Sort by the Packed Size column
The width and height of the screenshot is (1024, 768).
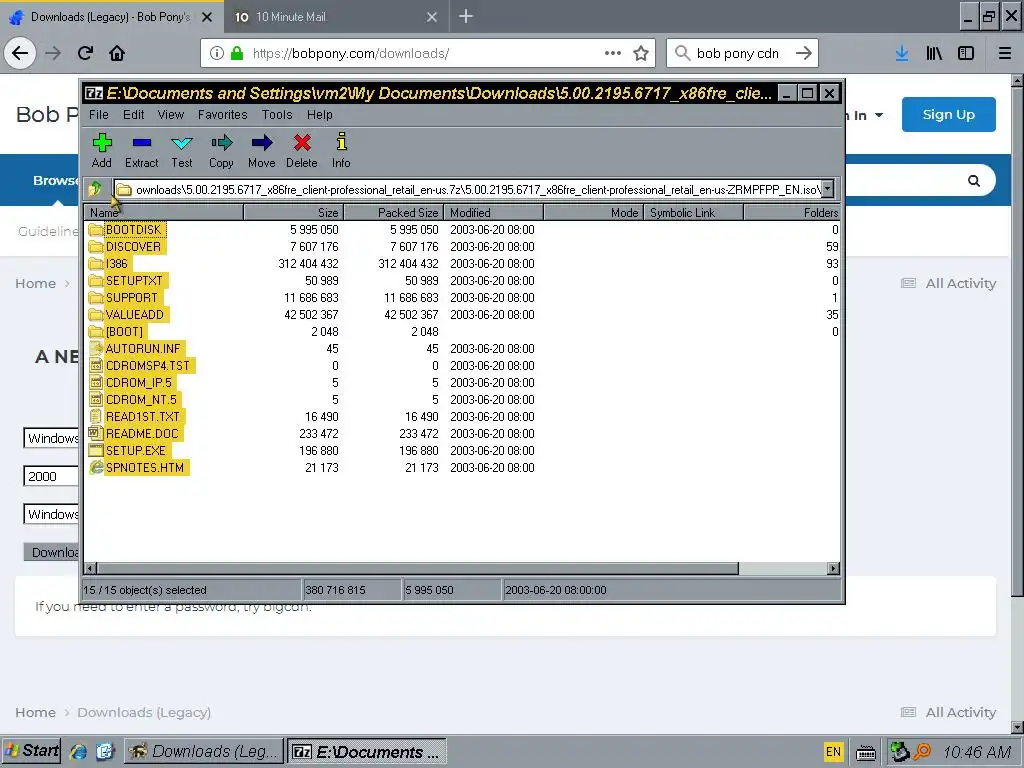coord(394,213)
